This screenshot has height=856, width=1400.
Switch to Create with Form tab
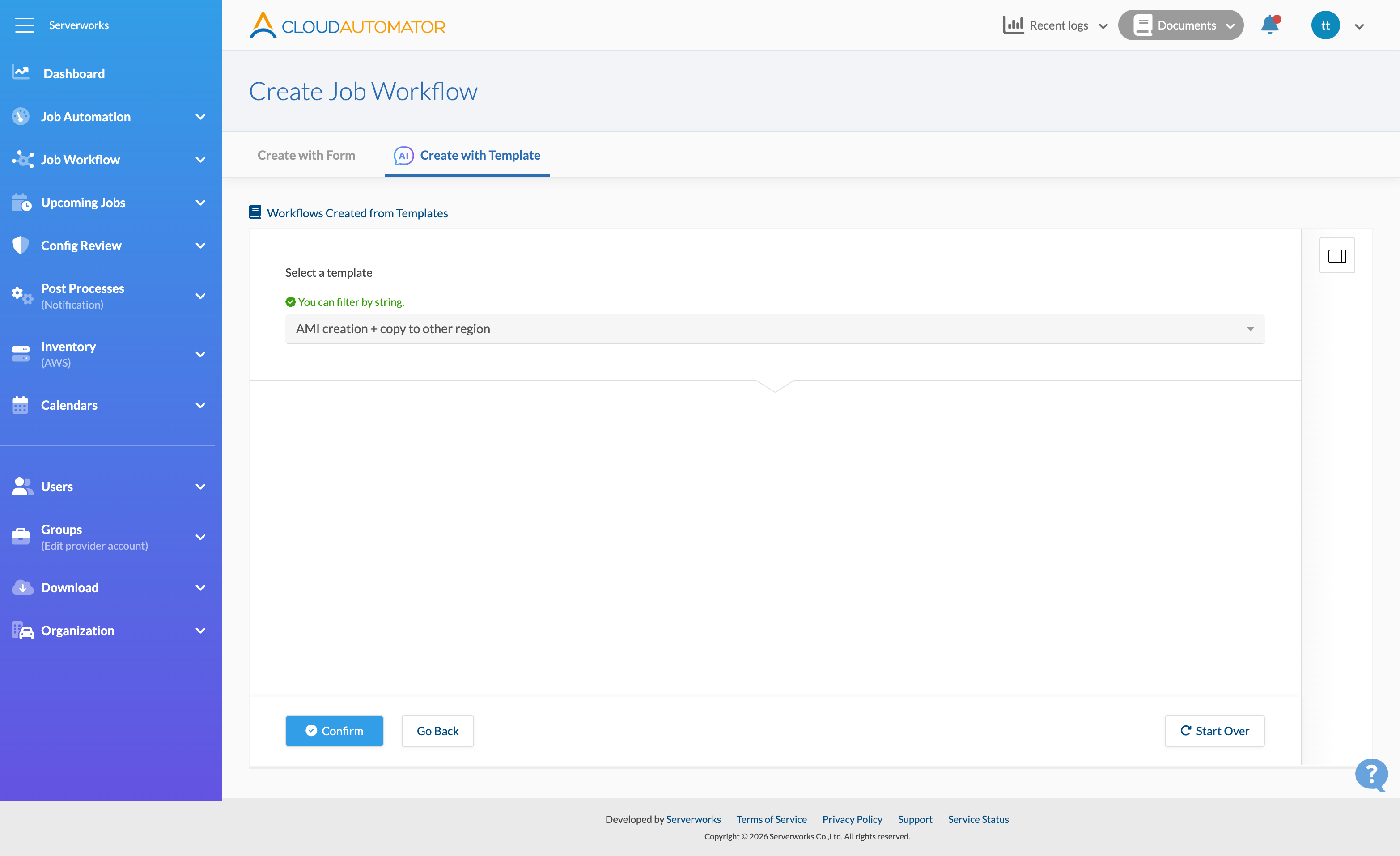click(306, 155)
